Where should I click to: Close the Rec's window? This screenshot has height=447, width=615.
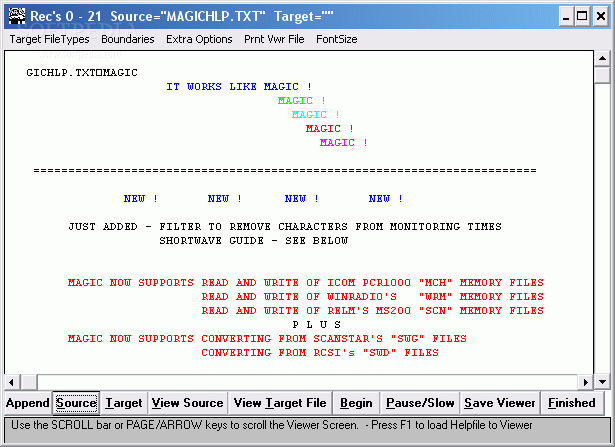(x=600, y=17)
